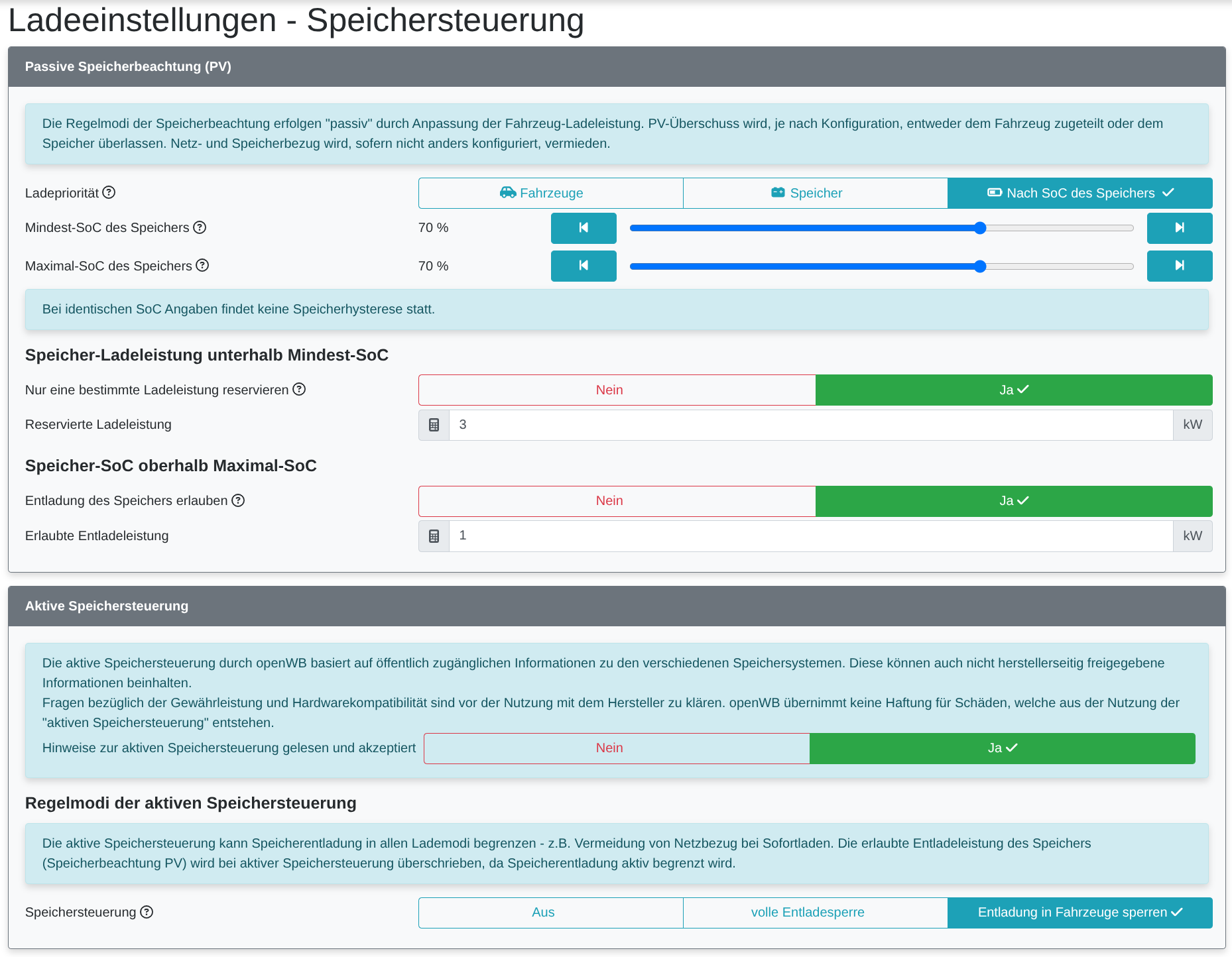
Task: Open the Maximal-SoC des Speichers help icon
Action: [x=203, y=266]
